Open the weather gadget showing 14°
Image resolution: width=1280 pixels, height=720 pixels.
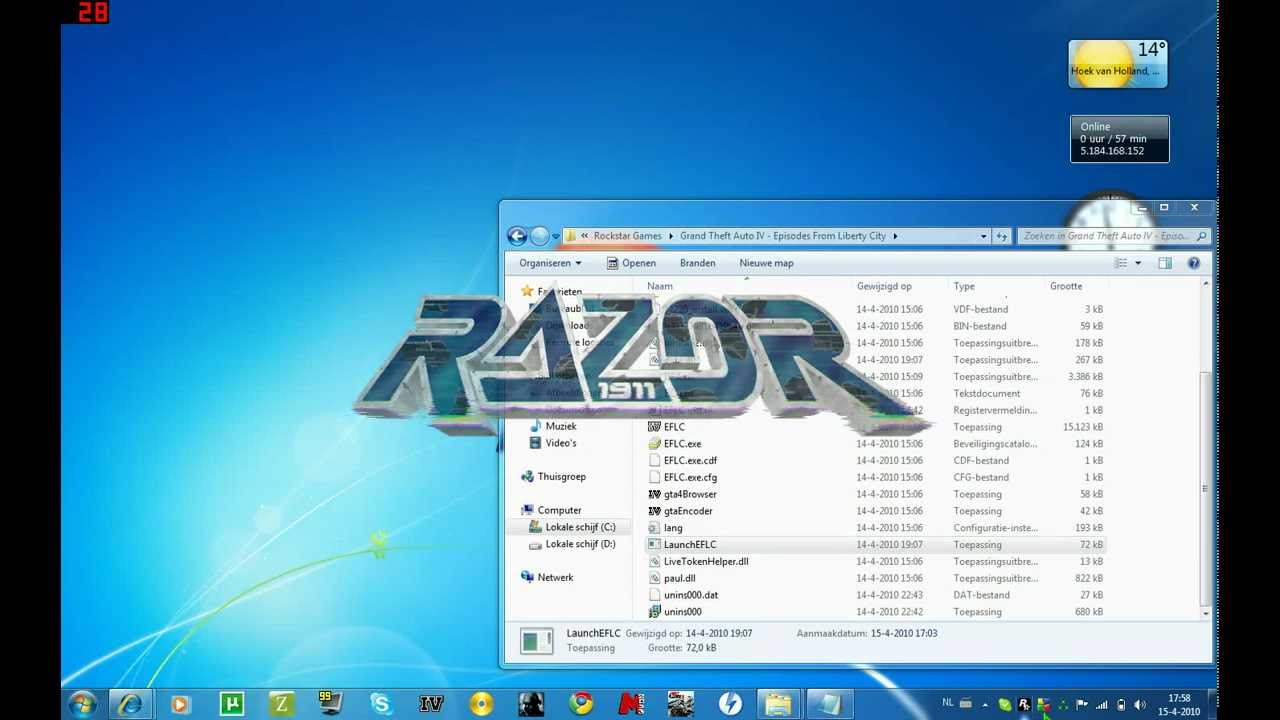1118,64
